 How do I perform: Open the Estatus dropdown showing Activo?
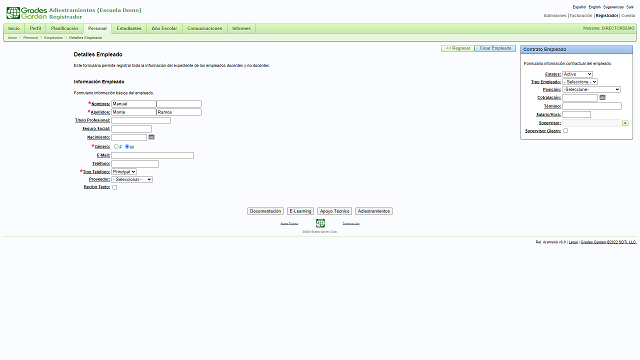click(578, 74)
